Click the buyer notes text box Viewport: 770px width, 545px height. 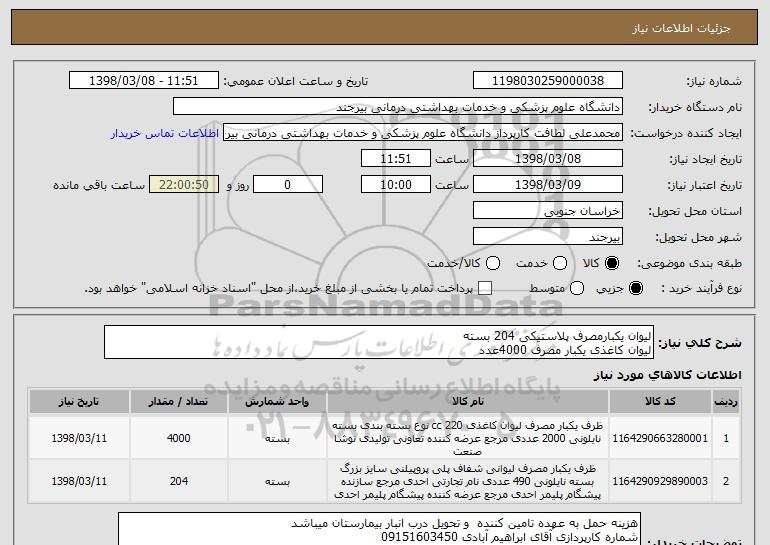click(379, 529)
